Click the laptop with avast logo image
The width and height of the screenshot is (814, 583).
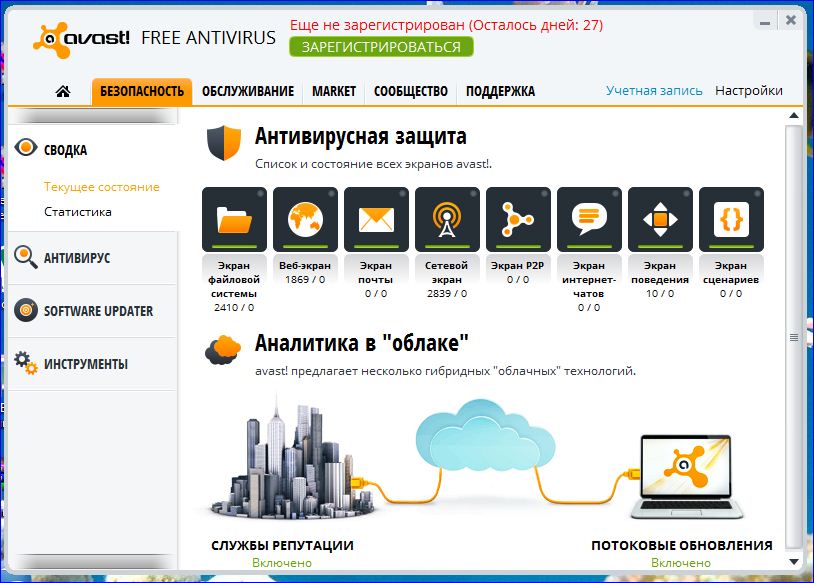686,477
